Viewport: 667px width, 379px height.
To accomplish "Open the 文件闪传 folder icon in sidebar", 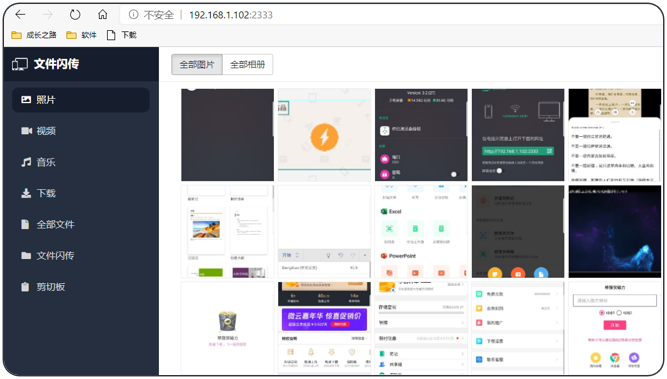I will coord(26,255).
